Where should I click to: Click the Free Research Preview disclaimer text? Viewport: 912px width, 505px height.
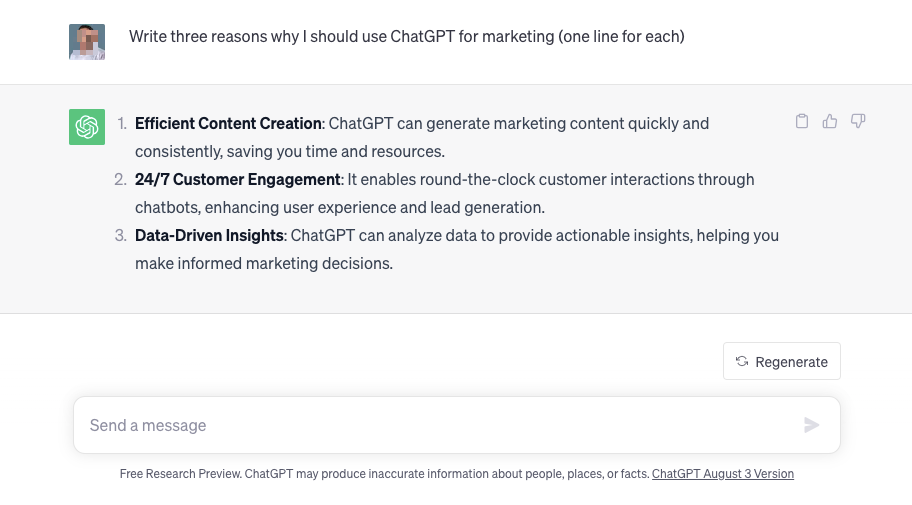point(384,474)
